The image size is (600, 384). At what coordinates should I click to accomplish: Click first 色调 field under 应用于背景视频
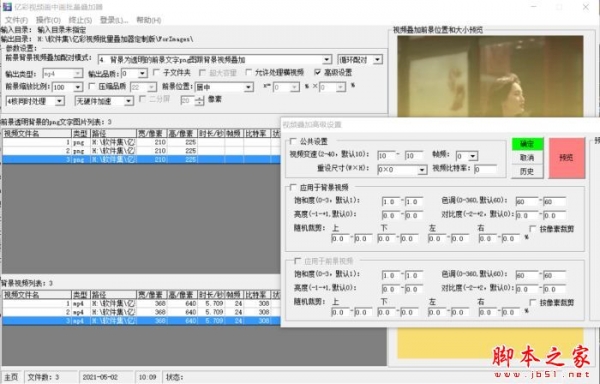pyautogui.click(x=527, y=202)
